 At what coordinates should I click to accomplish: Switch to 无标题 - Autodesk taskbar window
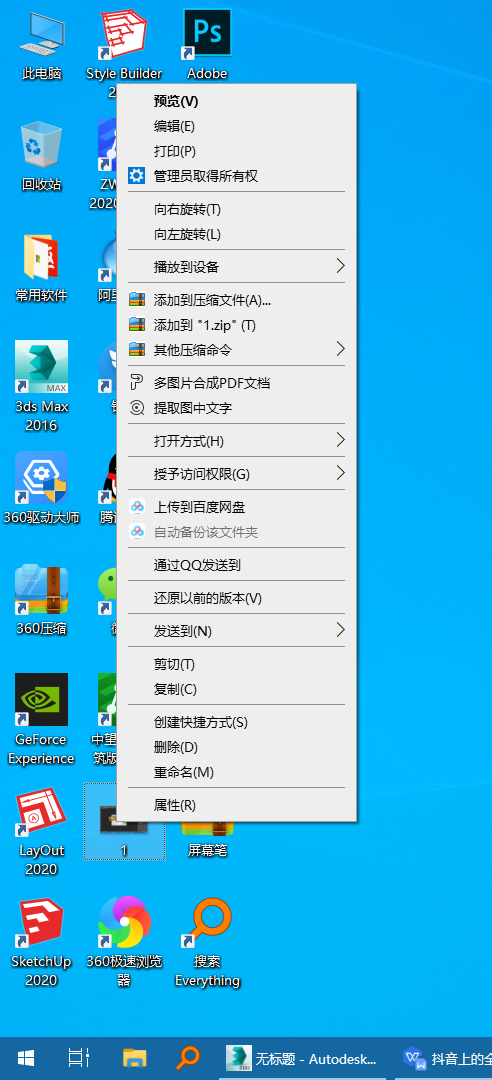[x=303, y=1058]
